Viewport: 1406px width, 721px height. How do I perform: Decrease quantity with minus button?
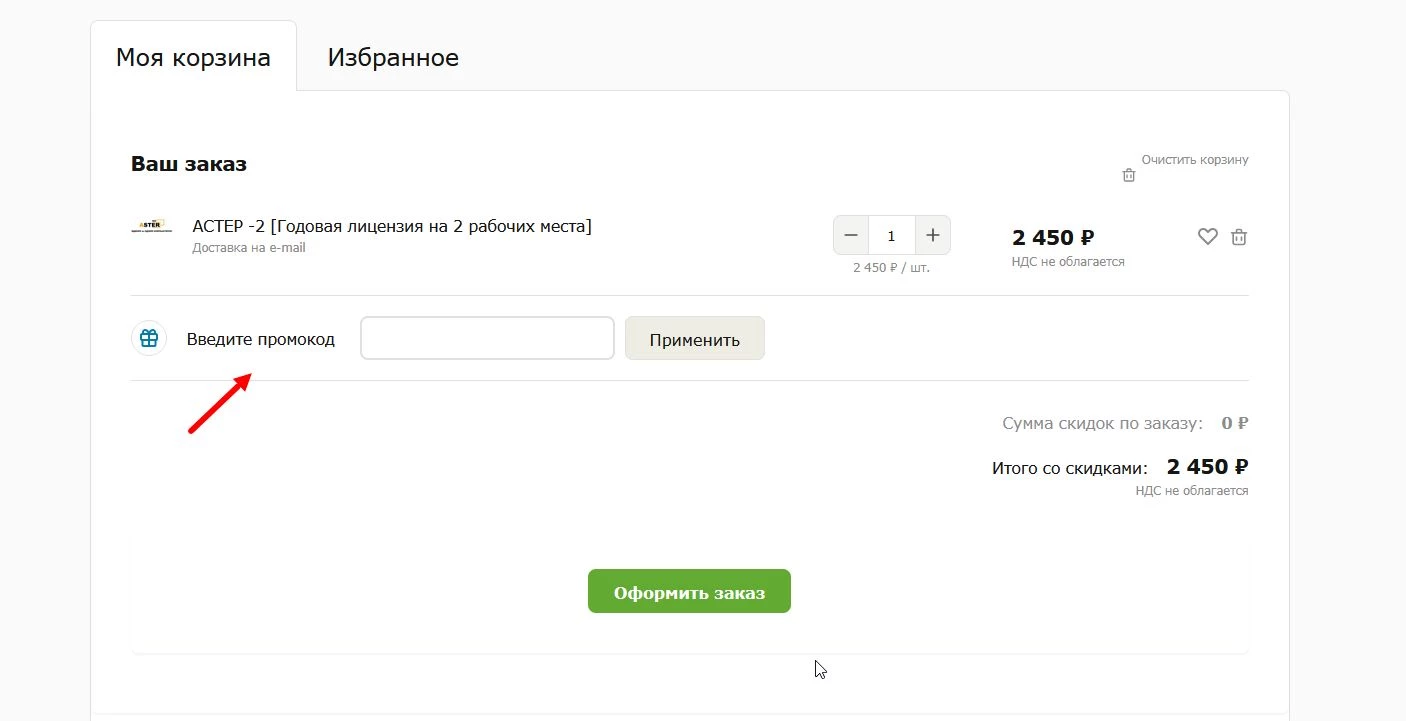tap(851, 235)
